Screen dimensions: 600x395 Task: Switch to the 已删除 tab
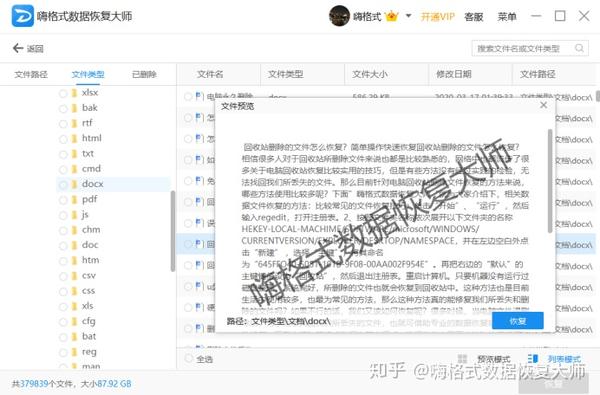coord(144,74)
